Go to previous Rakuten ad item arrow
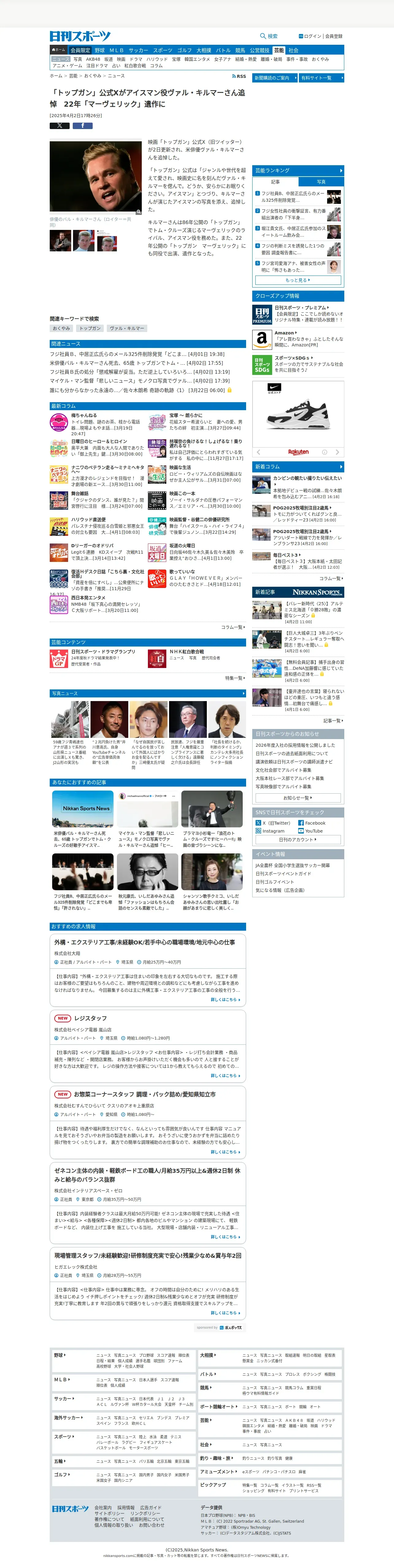This screenshot has height=1568, width=394. [x=258, y=452]
